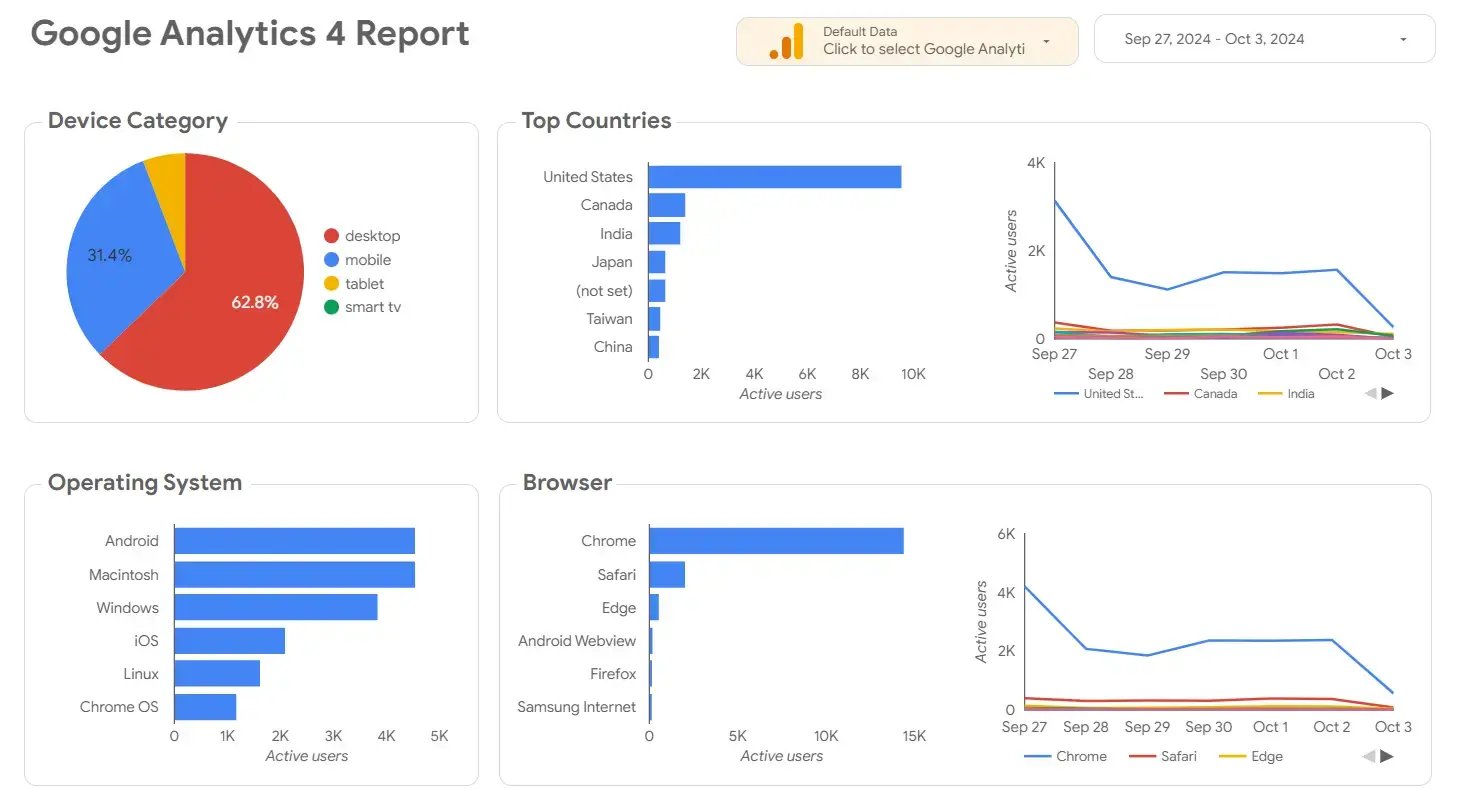Click previous legend page arrow in Top Countries chart

click(x=1370, y=393)
